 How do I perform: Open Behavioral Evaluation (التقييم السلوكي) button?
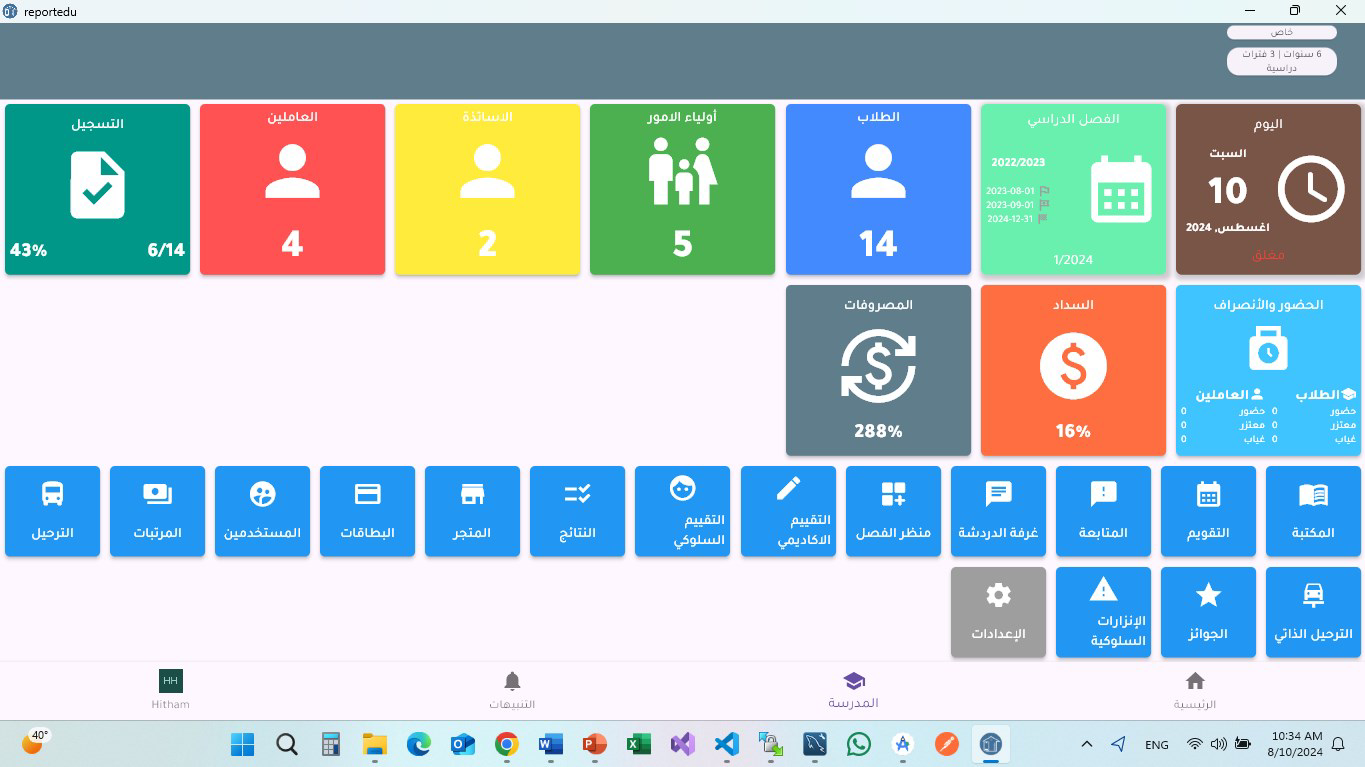(682, 511)
